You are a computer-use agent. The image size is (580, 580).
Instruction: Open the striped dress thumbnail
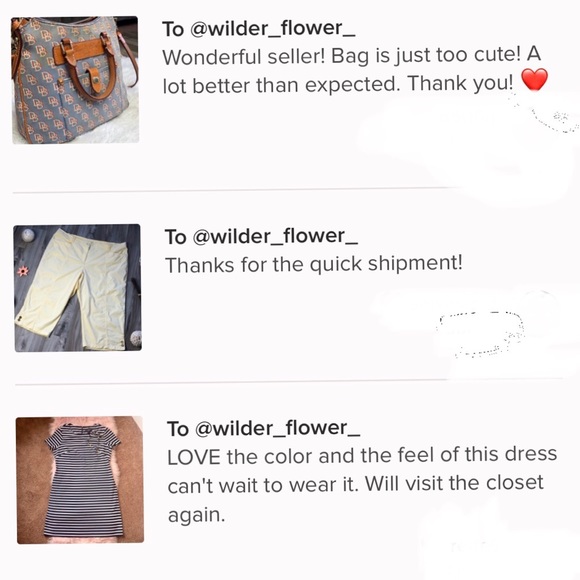pos(80,480)
